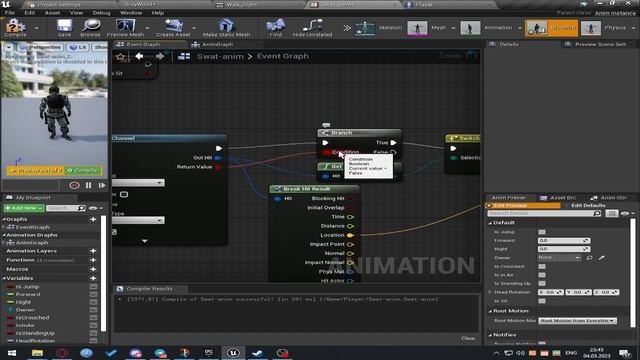
Task: Toggle visibility eye for IsJump variable
Action: pyautogui.click(x=93, y=287)
